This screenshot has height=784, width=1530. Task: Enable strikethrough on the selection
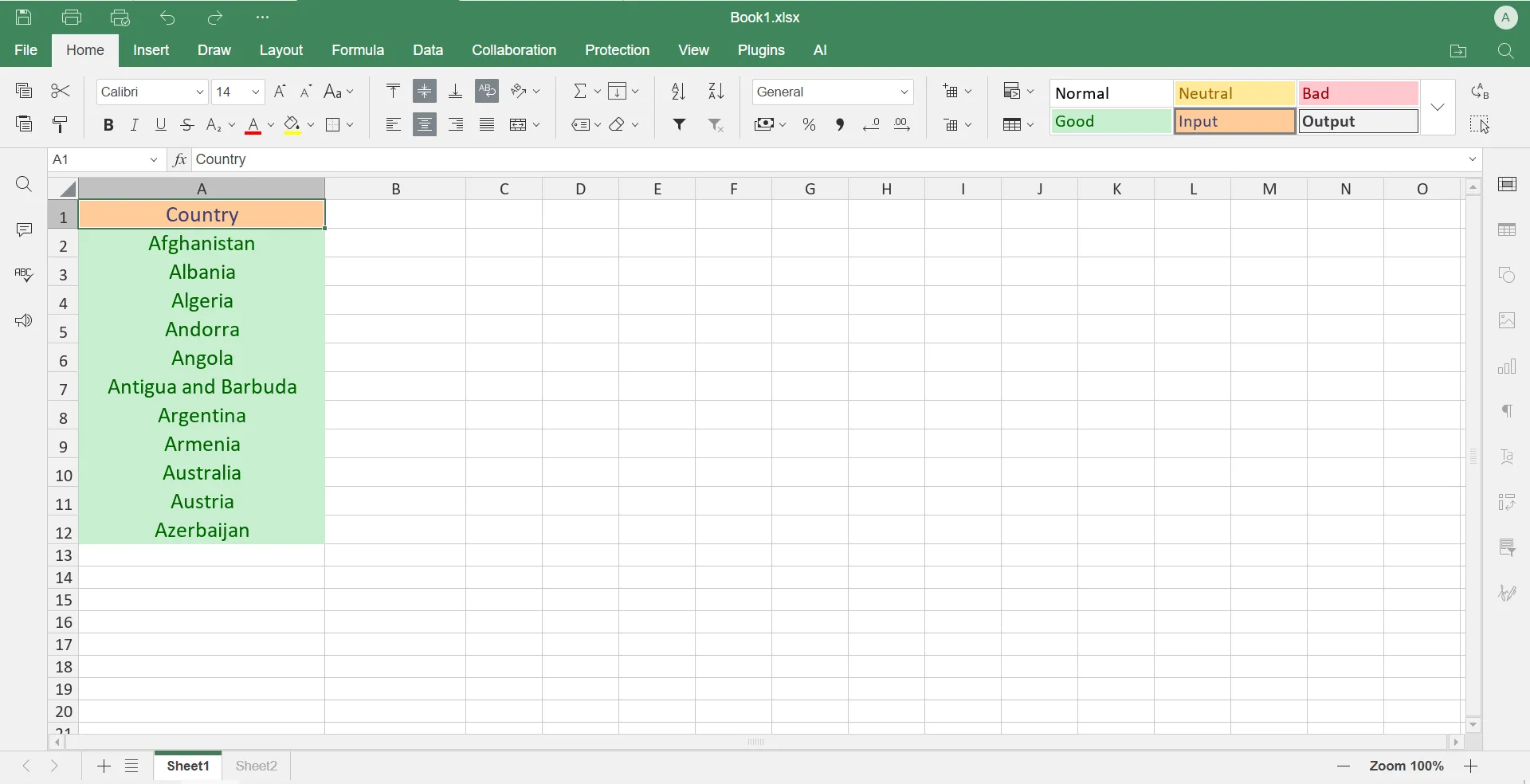tap(186, 124)
